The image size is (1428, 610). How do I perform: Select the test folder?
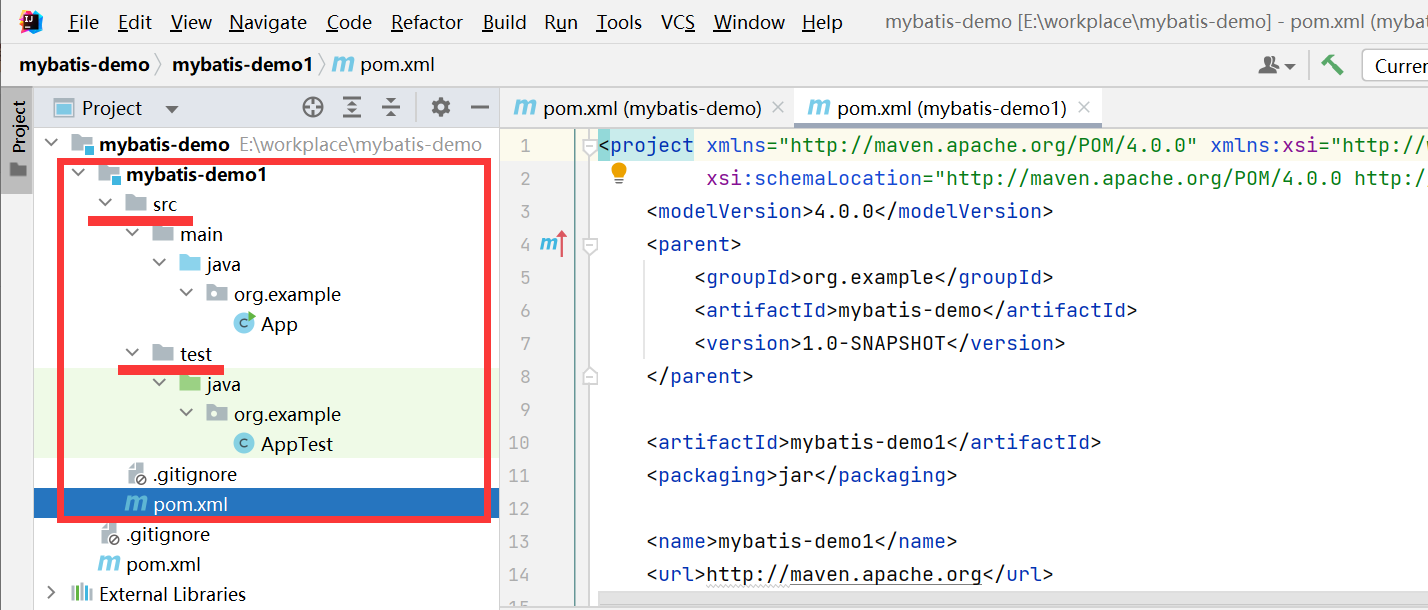tap(182, 354)
